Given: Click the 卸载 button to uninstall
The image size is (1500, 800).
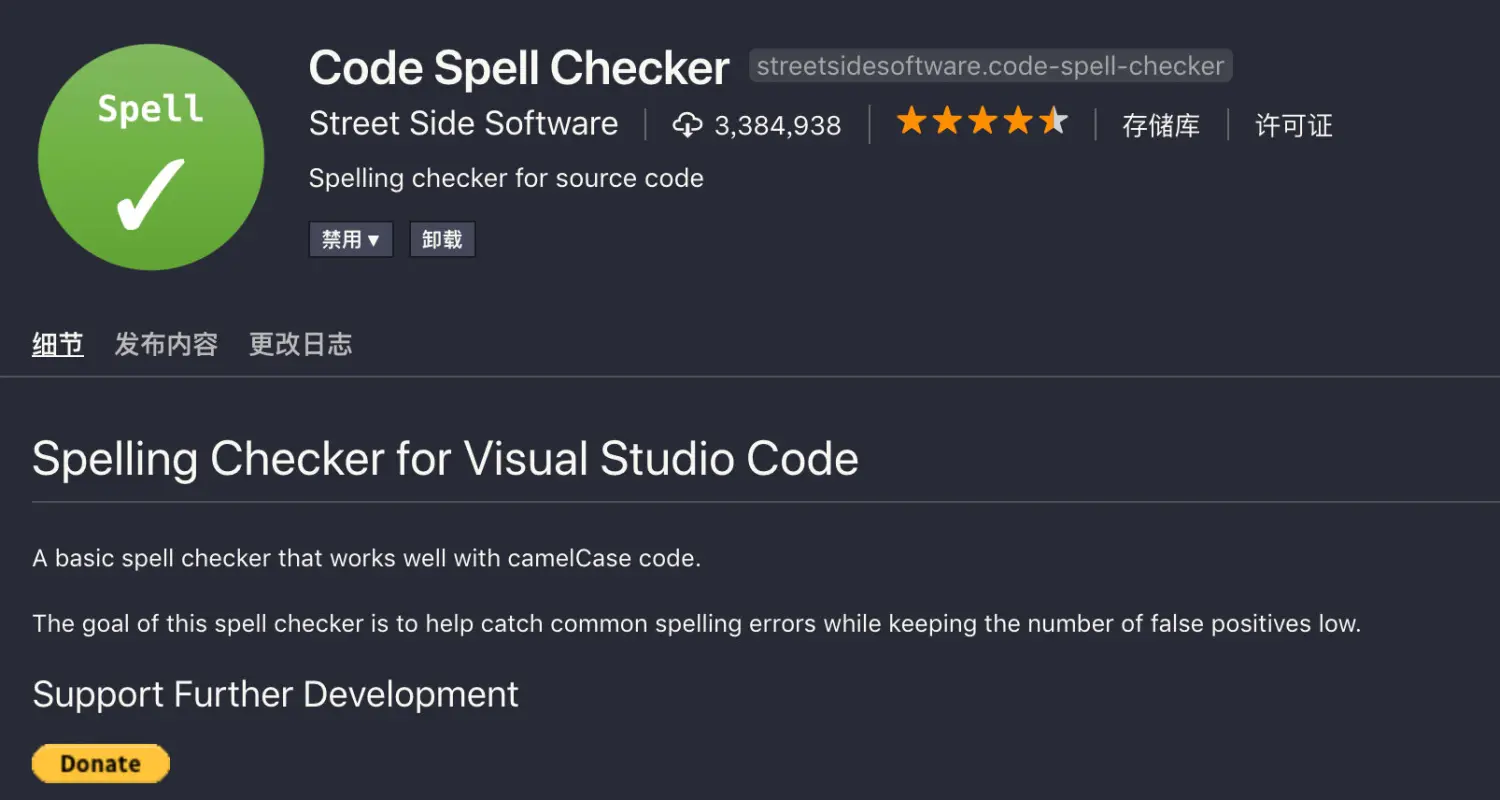Looking at the screenshot, I should click(x=442, y=239).
